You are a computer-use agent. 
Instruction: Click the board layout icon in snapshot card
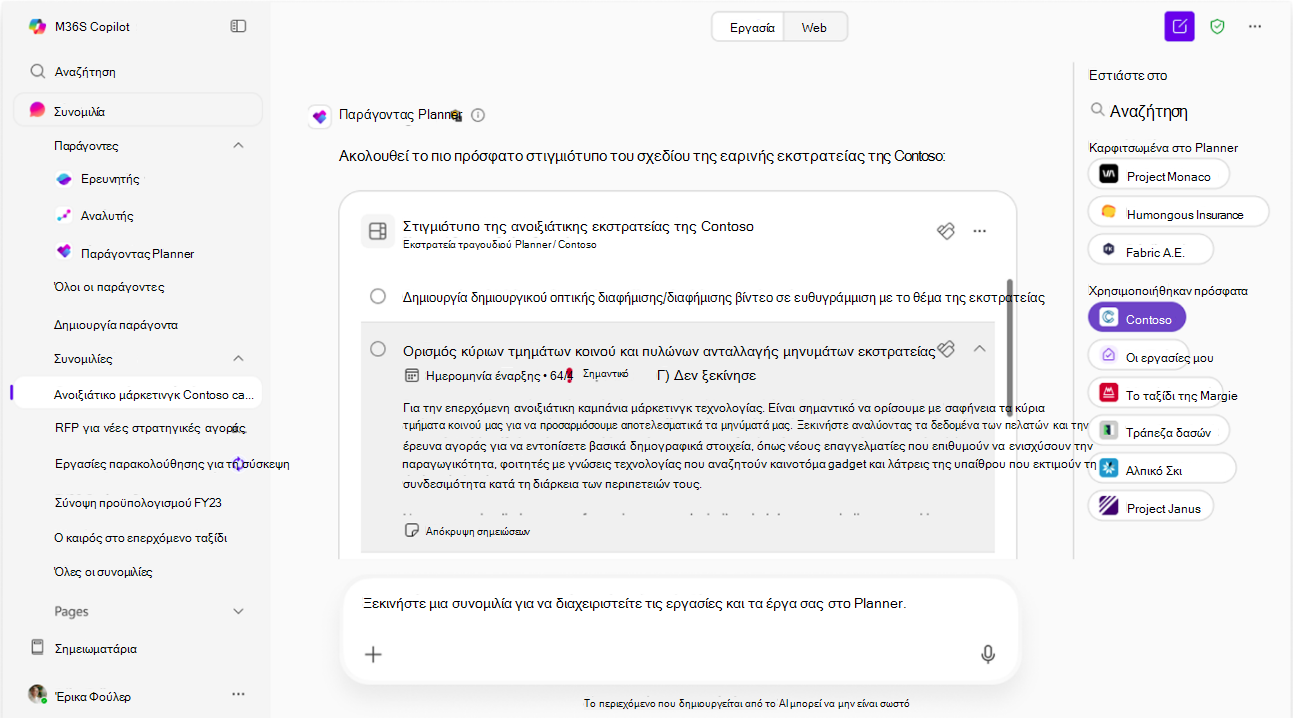tap(377, 231)
